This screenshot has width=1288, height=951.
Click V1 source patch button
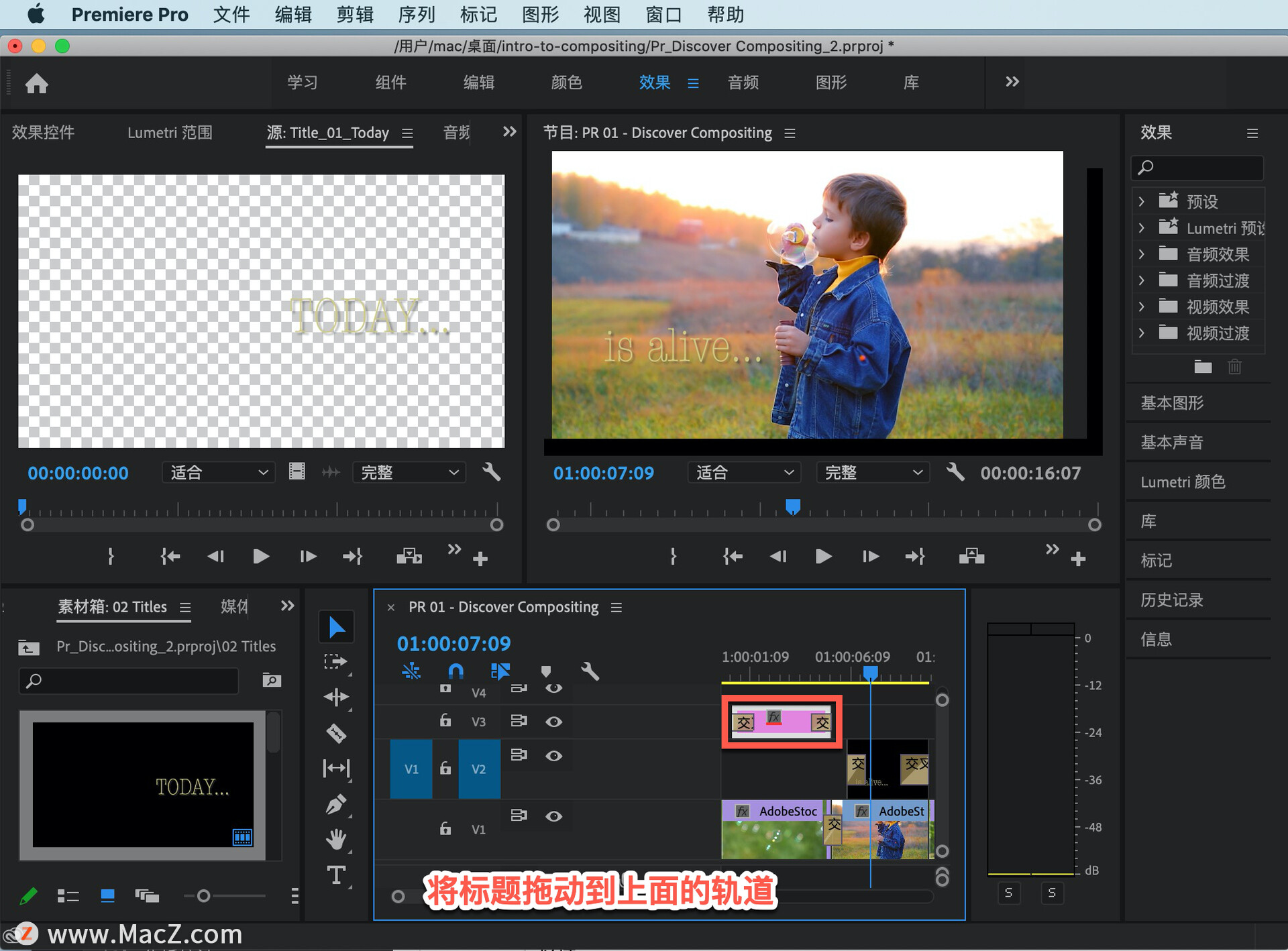[x=411, y=769]
